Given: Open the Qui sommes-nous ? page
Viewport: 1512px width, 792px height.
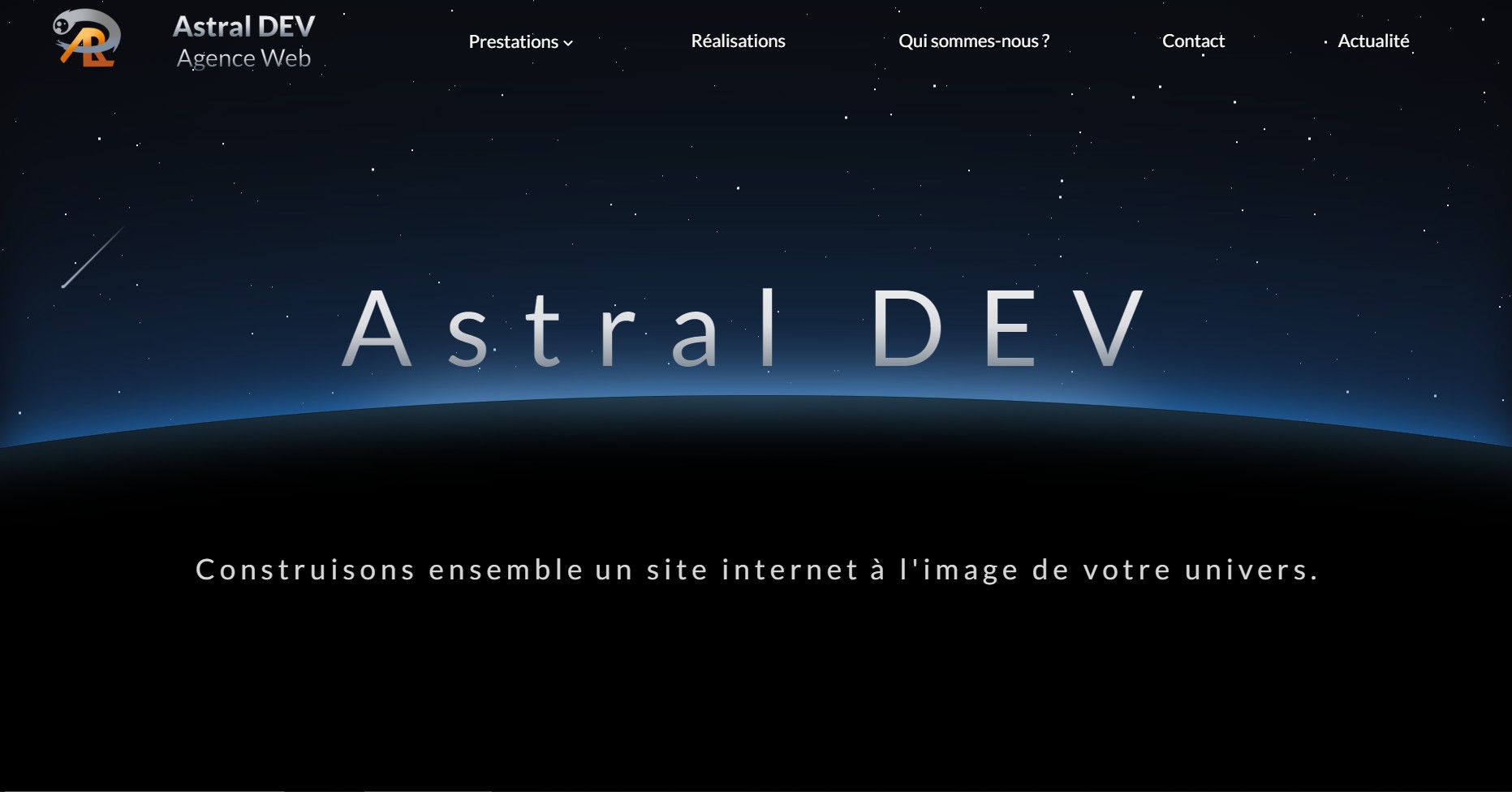Looking at the screenshot, I should (x=974, y=41).
